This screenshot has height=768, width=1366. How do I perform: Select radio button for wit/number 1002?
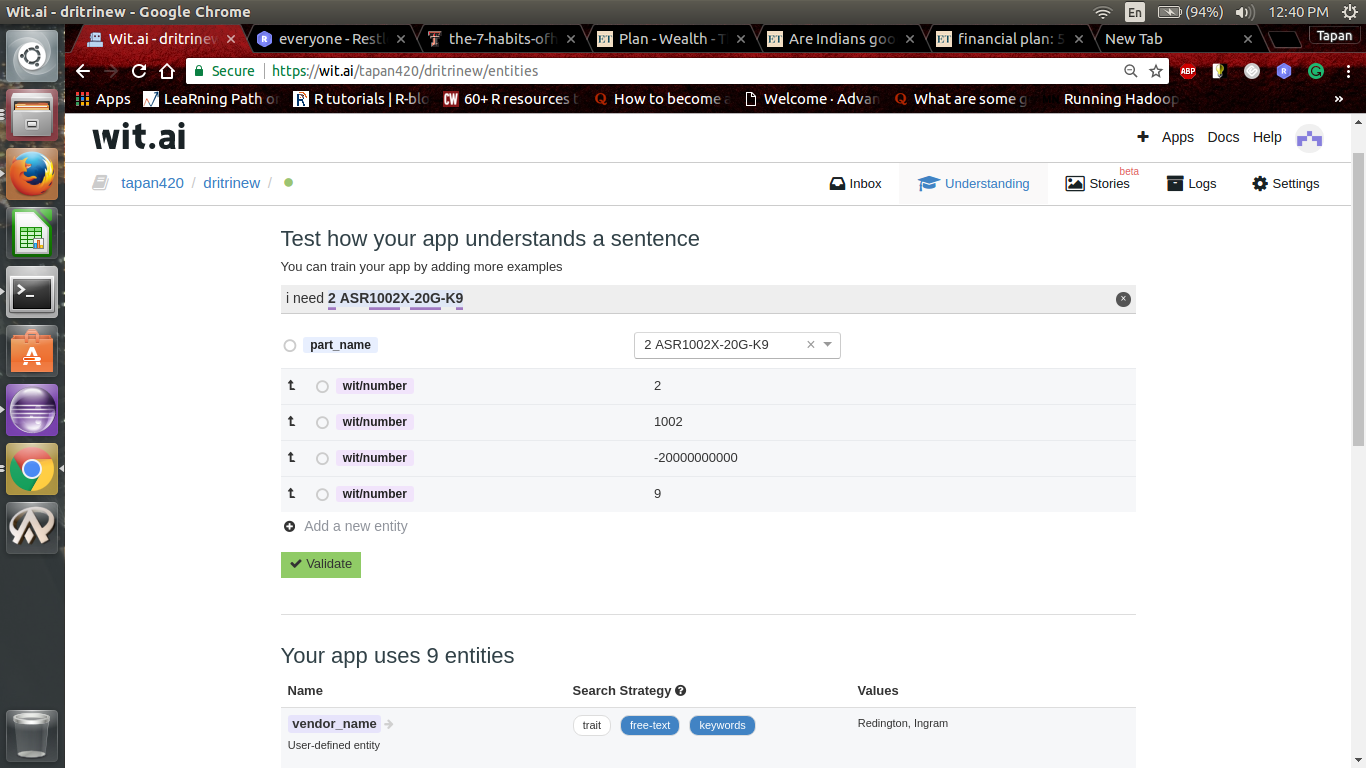[322, 422]
